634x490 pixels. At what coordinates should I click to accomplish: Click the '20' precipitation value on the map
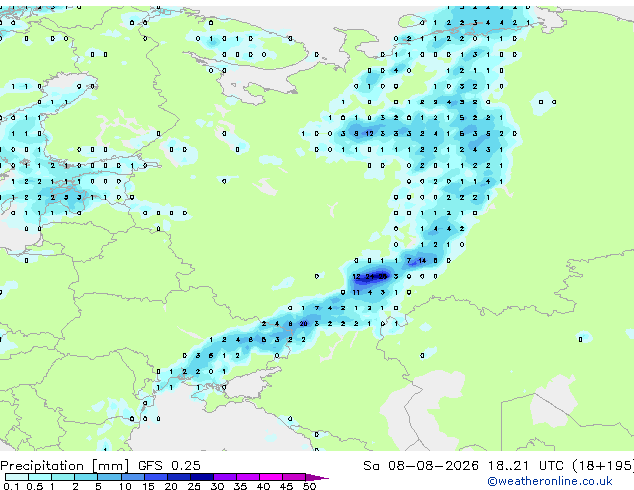[303, 324]
